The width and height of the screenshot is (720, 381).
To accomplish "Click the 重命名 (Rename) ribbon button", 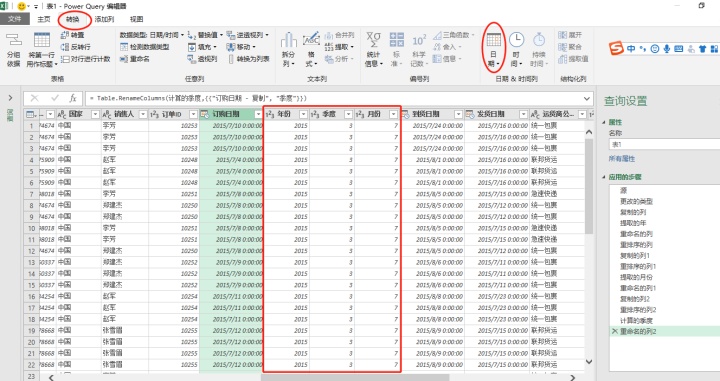I will point(135,59).
